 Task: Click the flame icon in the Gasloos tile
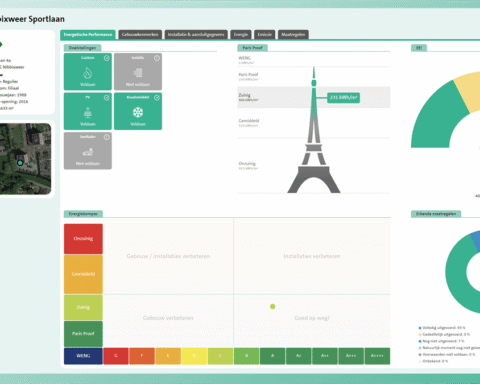click(x=88, y=73)
